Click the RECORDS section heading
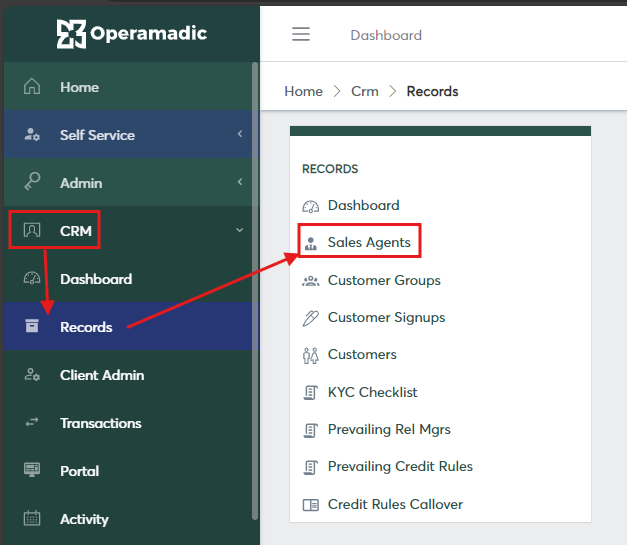Image resolution: width=627 pixels, height=545 pixels. click(x=330, y=169)
